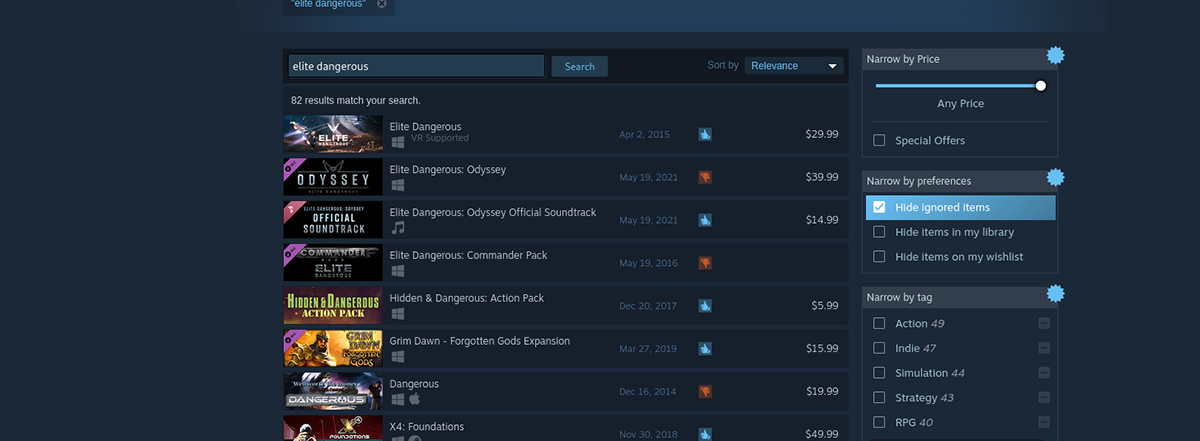This screenshot has height=441, width=1200.
Task: Click thumbs-down review icon for Dangerous
Action: tap(705, 392)
